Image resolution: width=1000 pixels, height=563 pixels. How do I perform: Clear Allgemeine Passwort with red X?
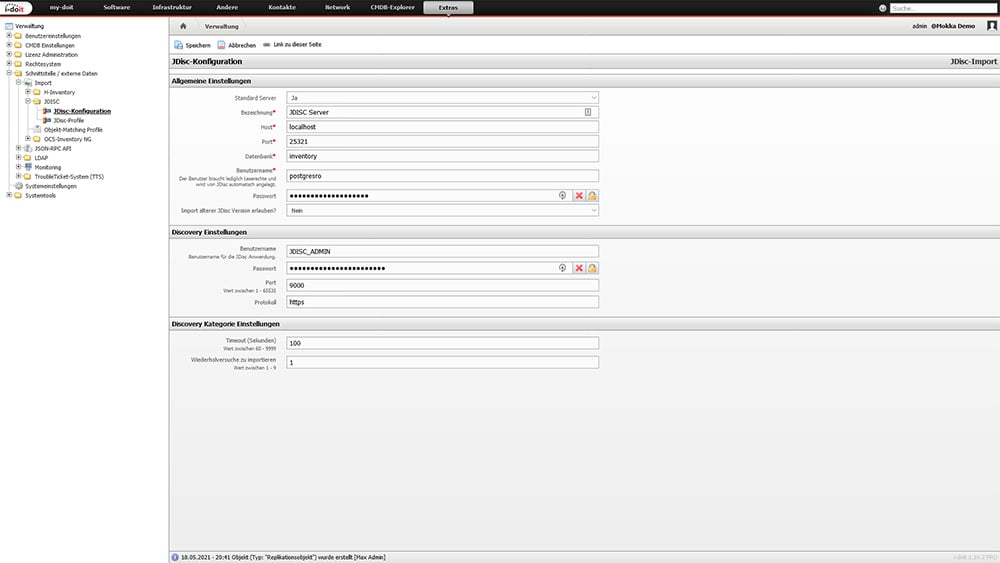pos(579,196)
